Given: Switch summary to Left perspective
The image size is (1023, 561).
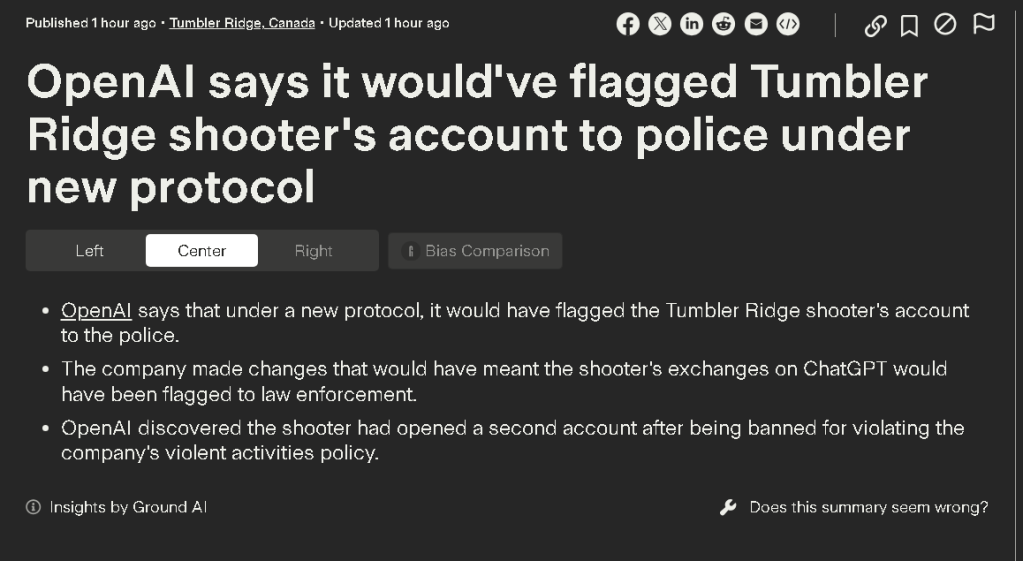Looking at the screenshot, I should click(90, 251).
